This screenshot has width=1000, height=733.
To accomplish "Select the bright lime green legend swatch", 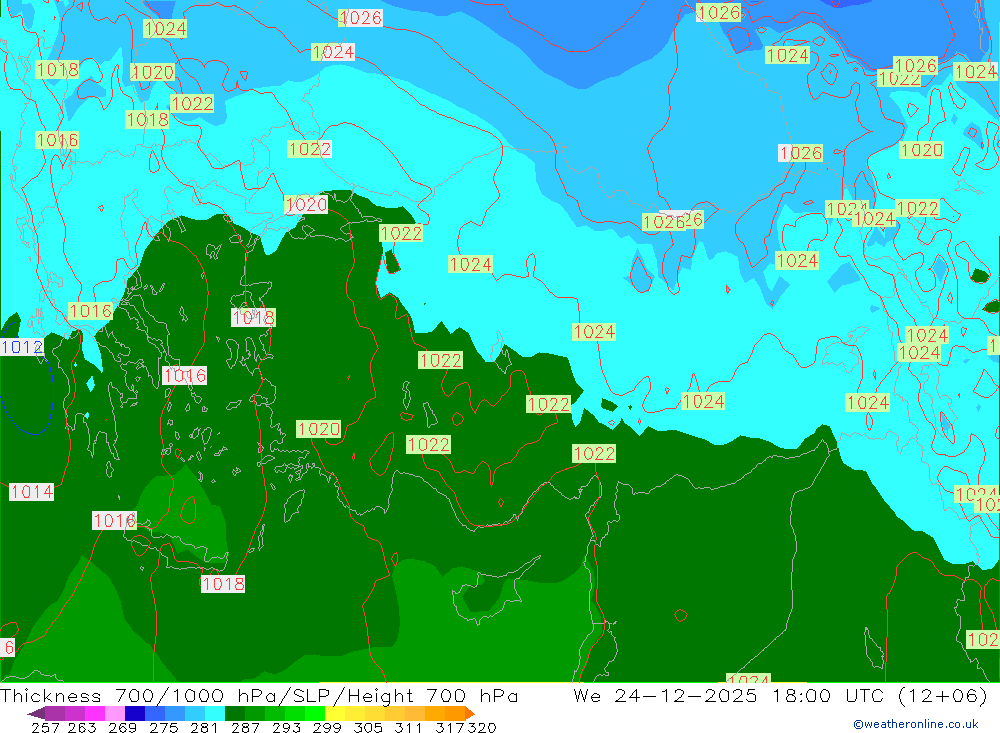I will [x=315, y=713].
